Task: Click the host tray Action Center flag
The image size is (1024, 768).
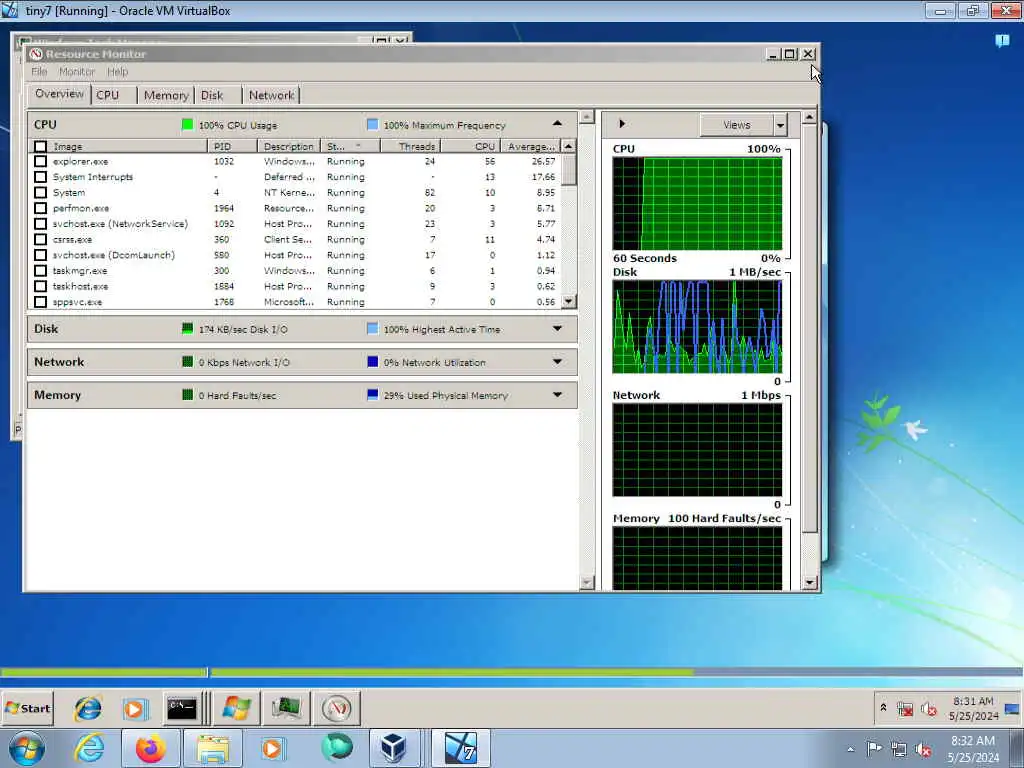Action: pos(874,748)
